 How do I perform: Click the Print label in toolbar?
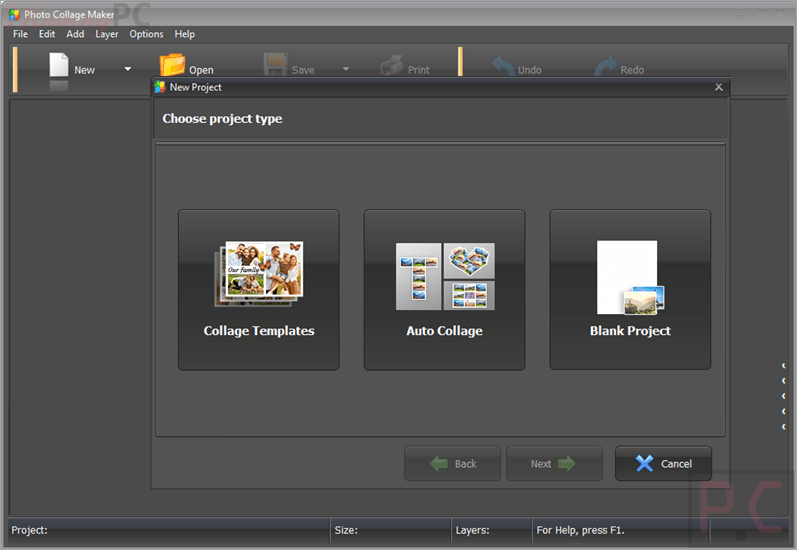pos(419,70)
